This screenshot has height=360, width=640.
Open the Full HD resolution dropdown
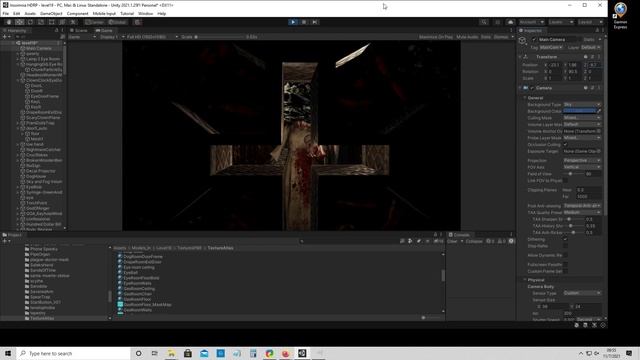point(152,37)
